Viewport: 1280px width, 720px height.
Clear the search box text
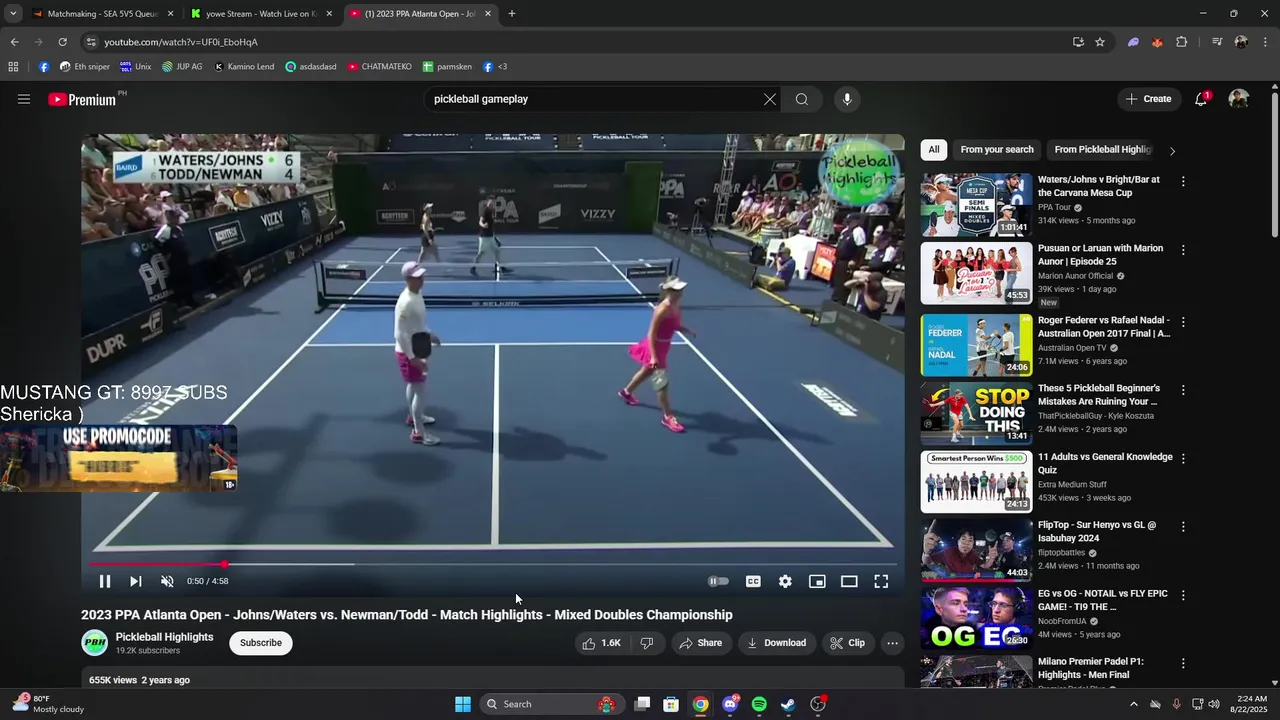point(770,99)
